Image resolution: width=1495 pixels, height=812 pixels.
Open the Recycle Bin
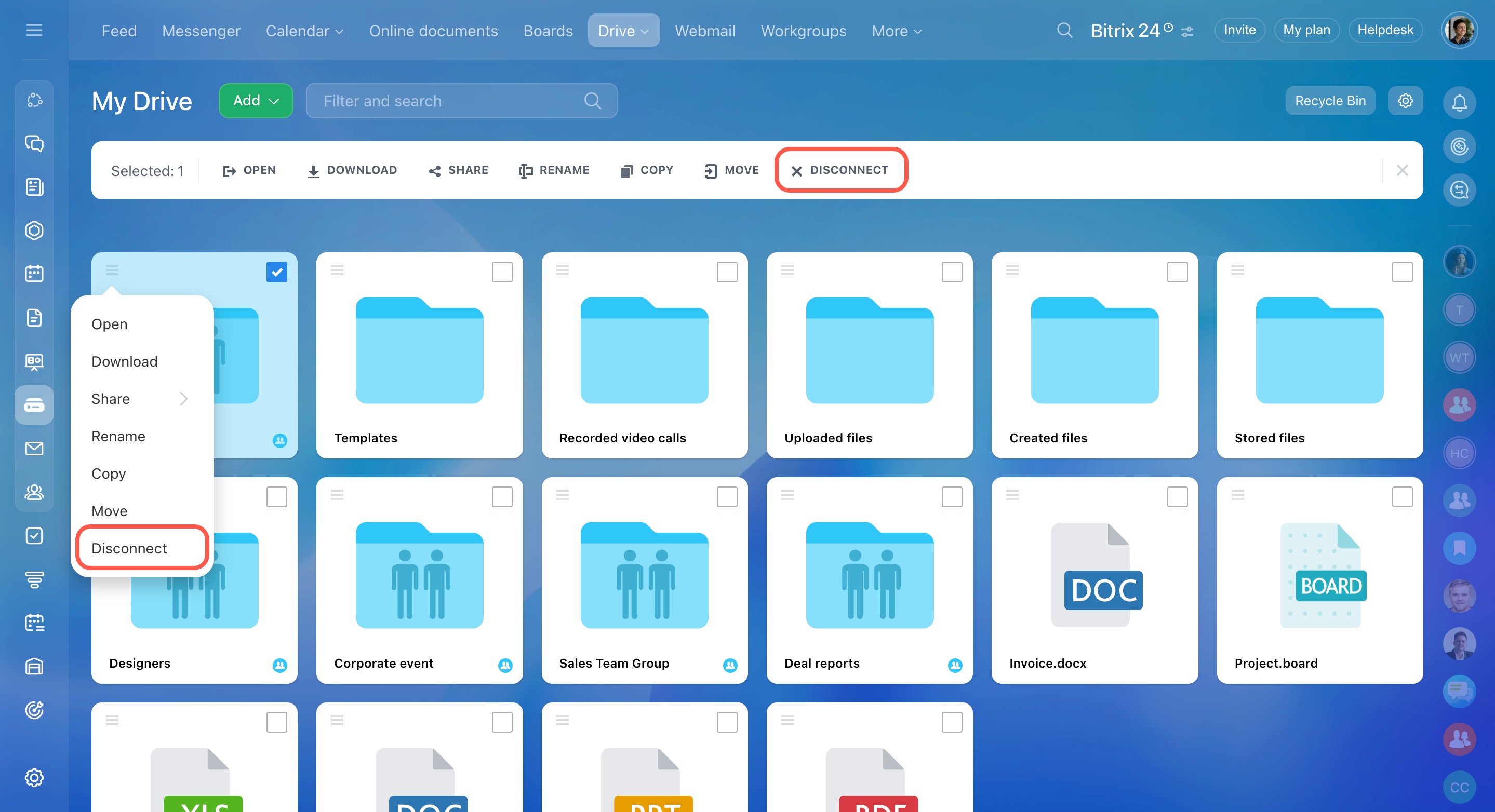[1330, 101]
